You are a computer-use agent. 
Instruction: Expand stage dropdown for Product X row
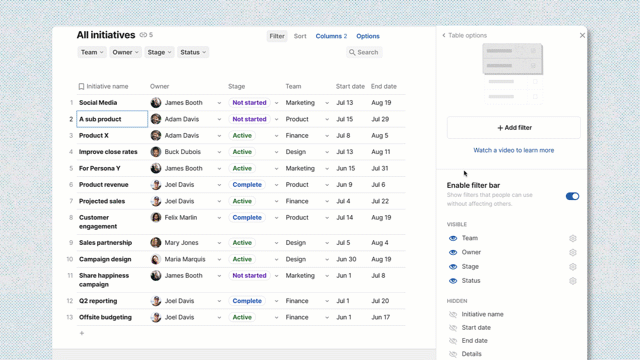click(276, 136)
